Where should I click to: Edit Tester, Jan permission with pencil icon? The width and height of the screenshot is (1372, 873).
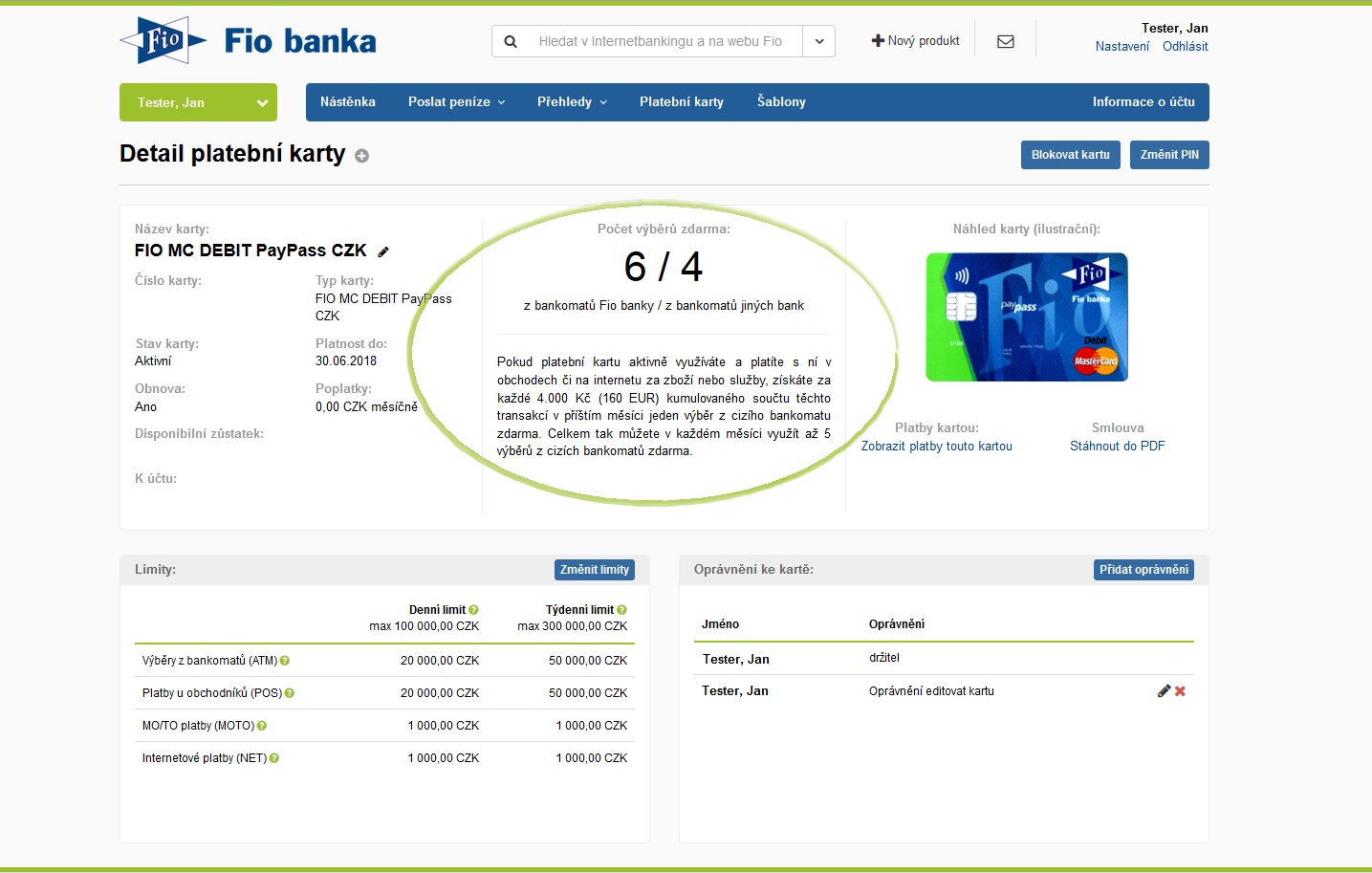tap(1164, 691)
